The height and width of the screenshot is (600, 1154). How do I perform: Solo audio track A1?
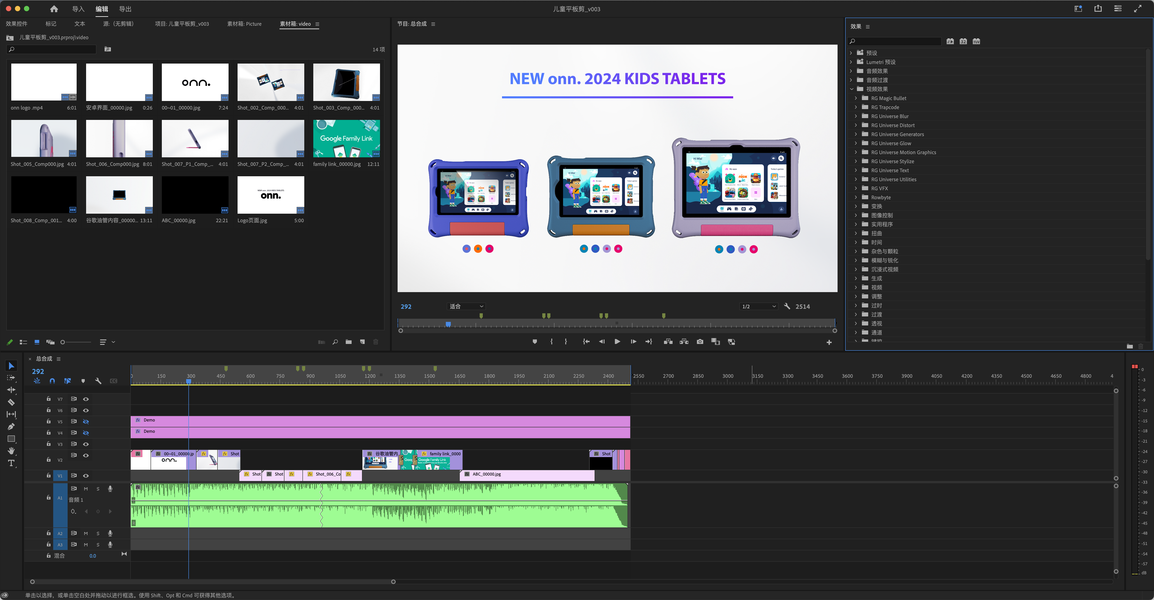pyautogui.click(x=98, y=489)
